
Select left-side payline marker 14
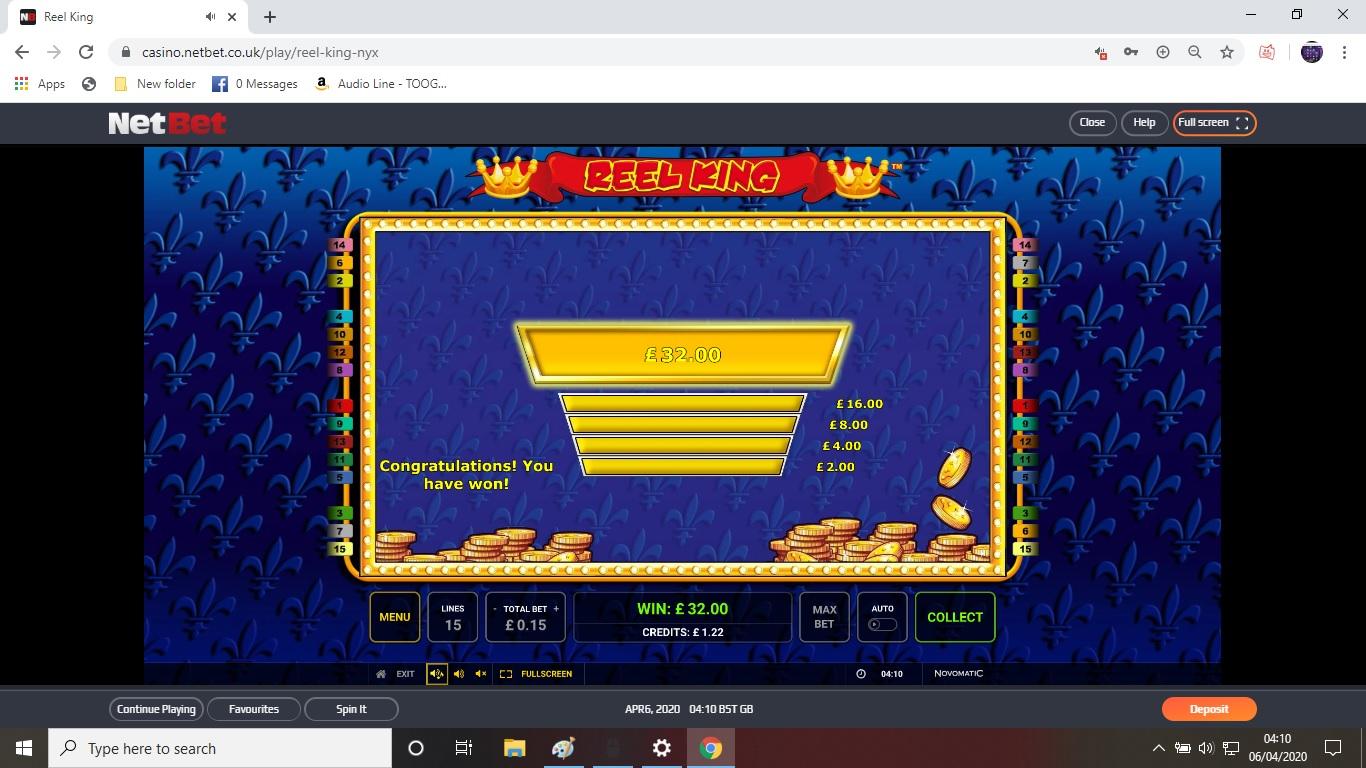[340, 245]
